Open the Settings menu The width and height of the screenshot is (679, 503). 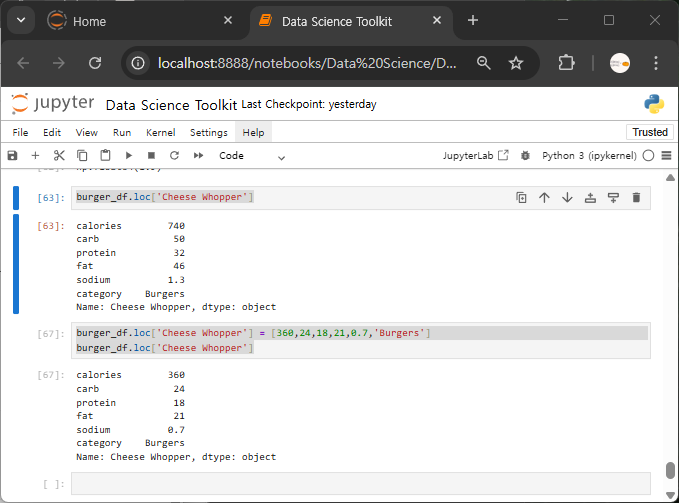(x=209, y=132)
